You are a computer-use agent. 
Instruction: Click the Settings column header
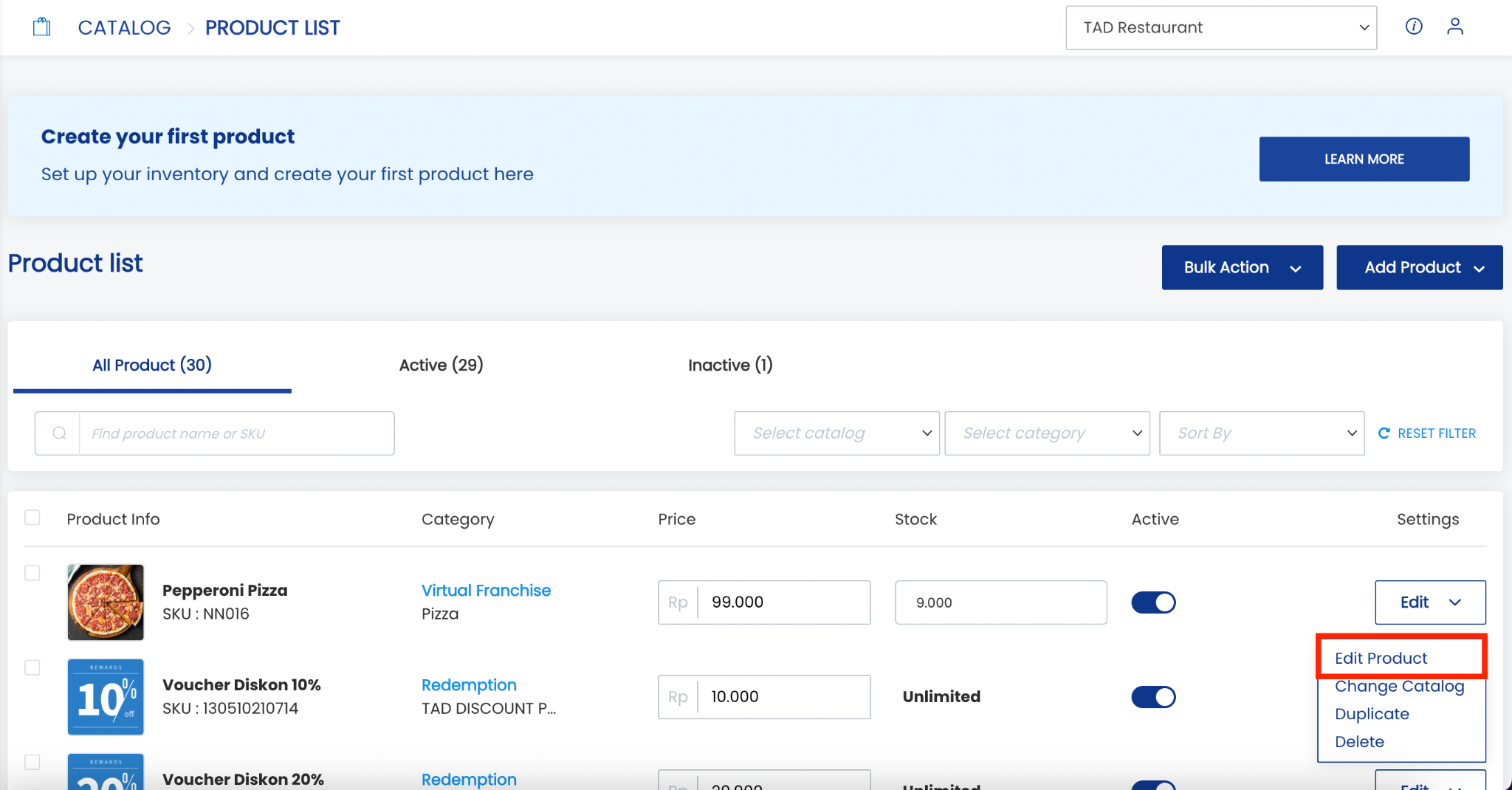click(x=1428, y=520)
